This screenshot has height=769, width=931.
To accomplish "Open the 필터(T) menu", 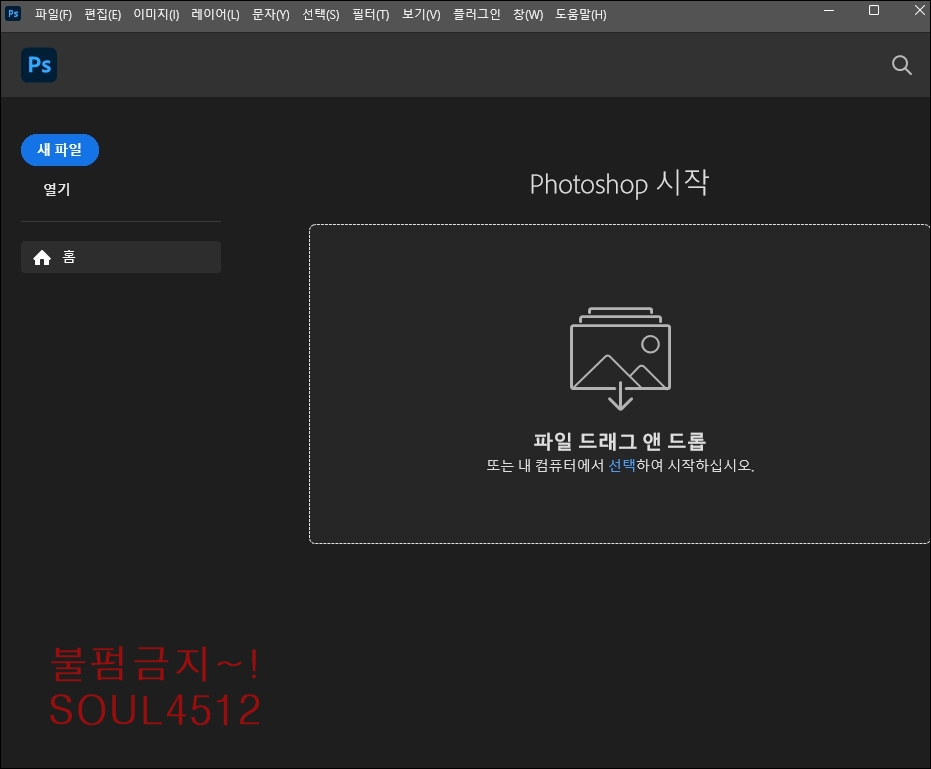I will pyautogui.click(x=371, y=15).
